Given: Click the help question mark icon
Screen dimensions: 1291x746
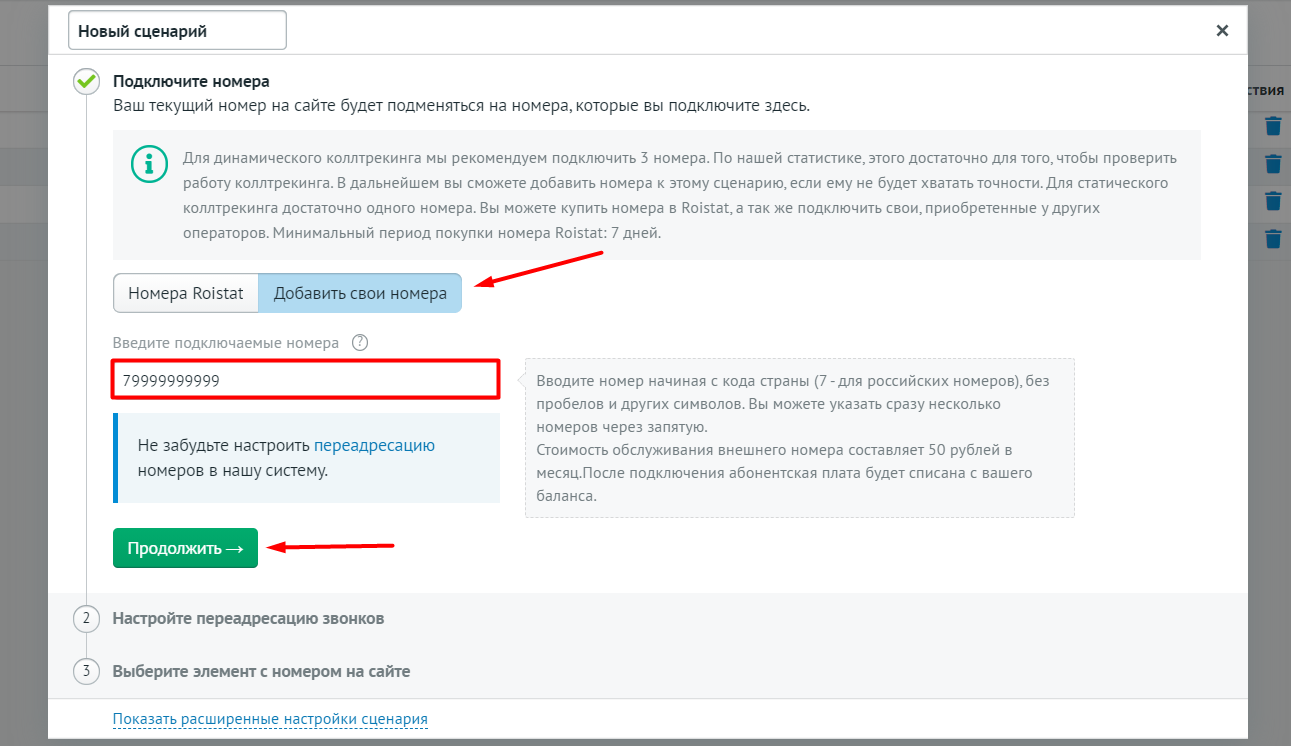Looking at the screenshot, I should coord(360,342).
